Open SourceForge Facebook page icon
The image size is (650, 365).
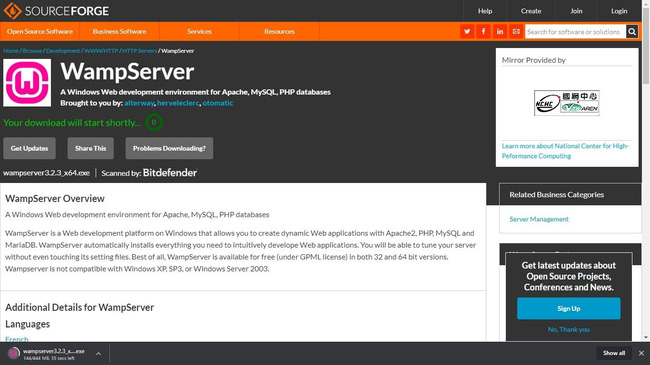[483, 32]
